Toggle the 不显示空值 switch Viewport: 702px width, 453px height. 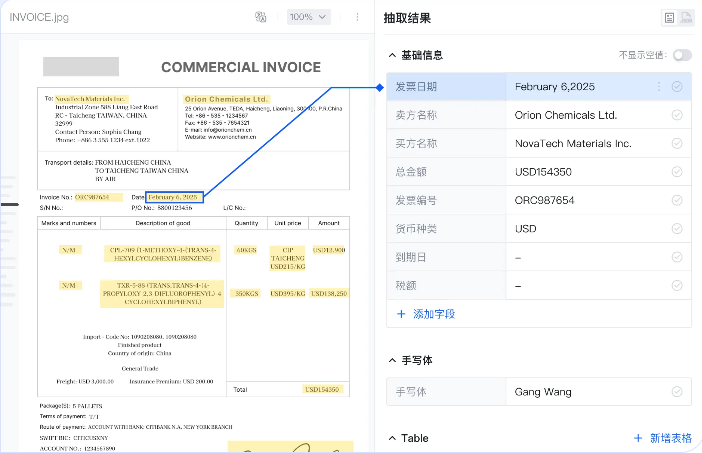coord(682,55)
